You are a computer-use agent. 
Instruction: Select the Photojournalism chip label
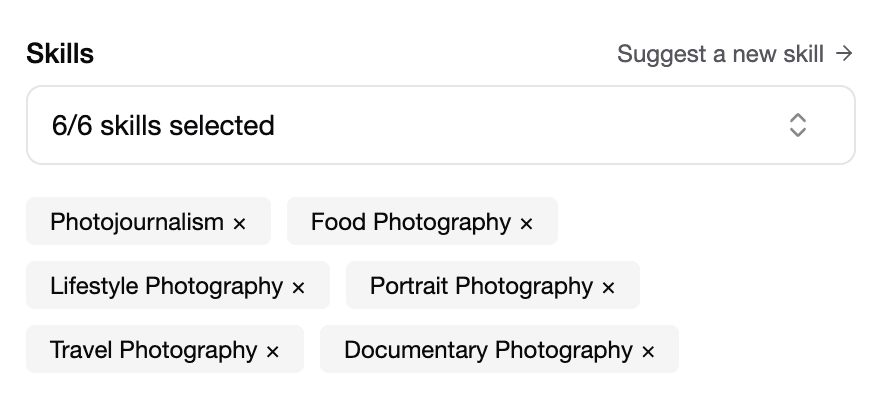(x=137, y=222)
